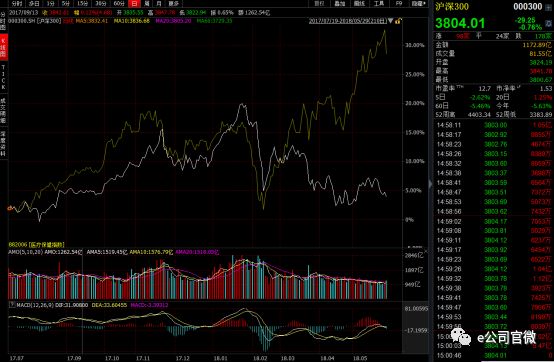Select the 月 monthly period tab

pyautogui.click(x=159, y=4)
